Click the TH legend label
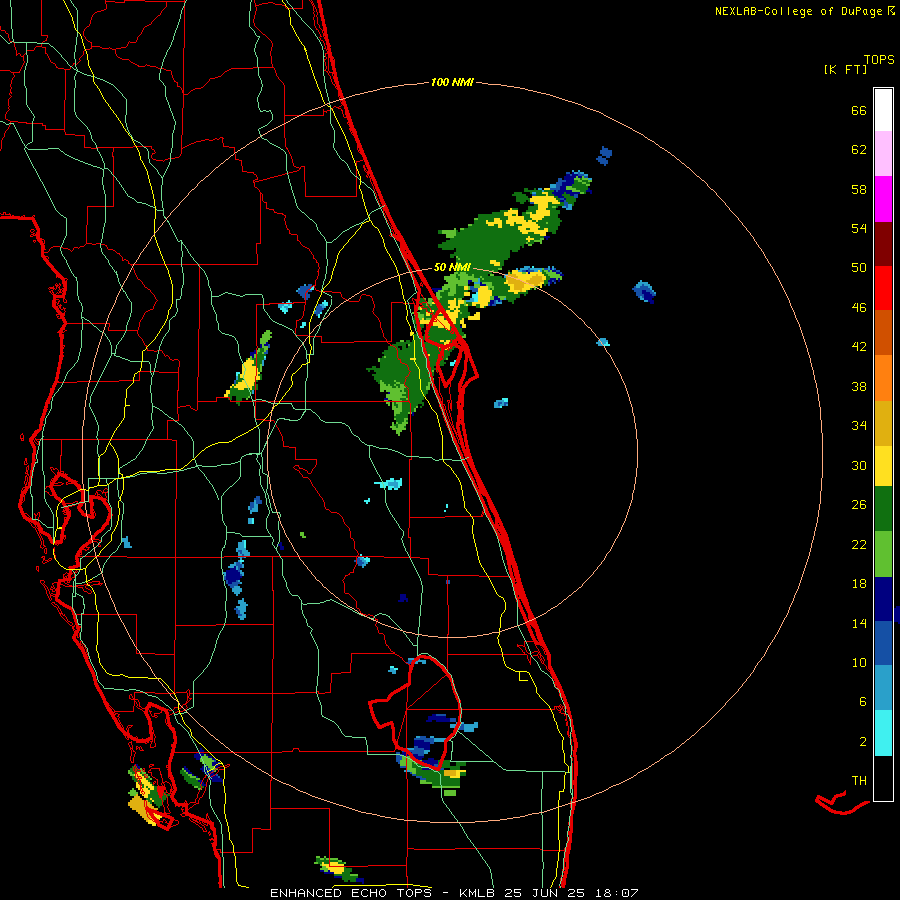This screenshot has width=900, height=900. coord(859,781)
